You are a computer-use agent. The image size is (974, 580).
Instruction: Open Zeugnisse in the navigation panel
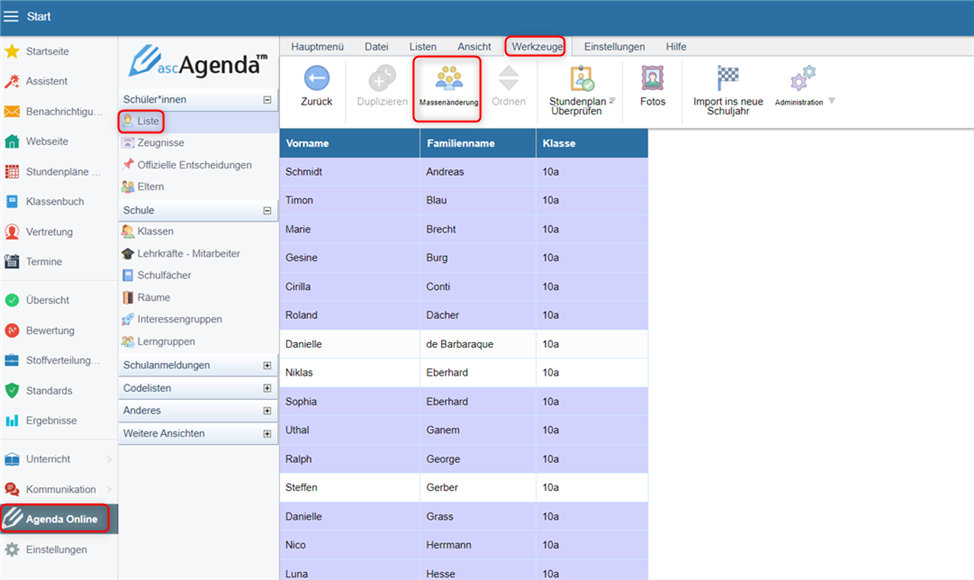[161, 143]
